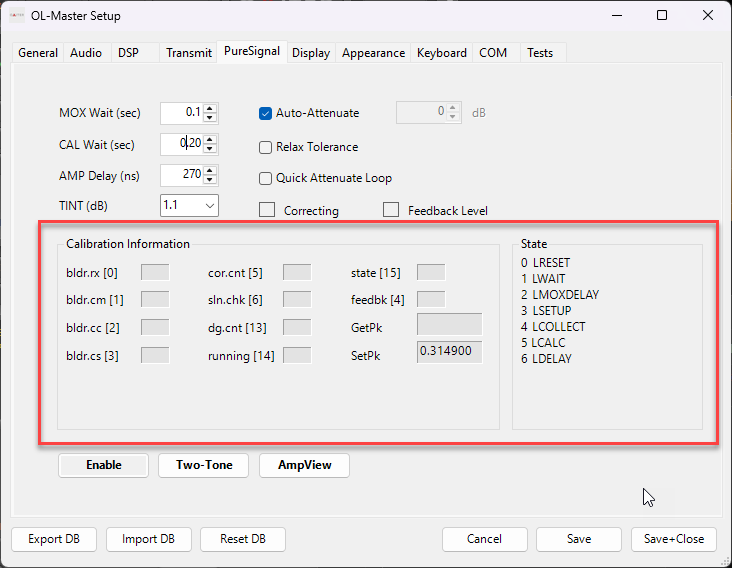This screenshot has height=568, width=732.
Task: Uncheck the Auto-Attenuate checkbox
Action: tap(265, 113)
